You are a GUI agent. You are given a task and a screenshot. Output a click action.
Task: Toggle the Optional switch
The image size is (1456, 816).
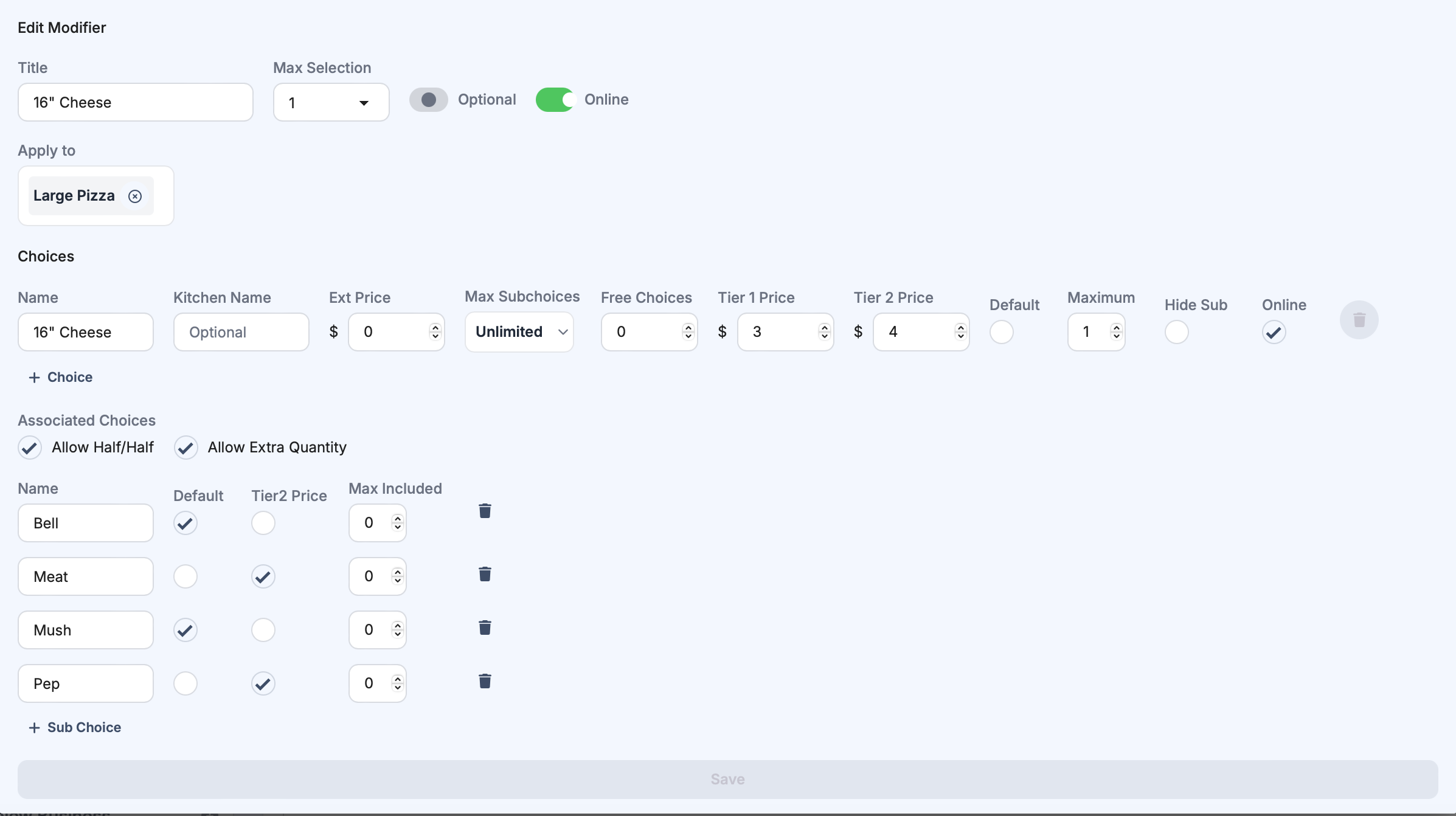click(429, 99)
